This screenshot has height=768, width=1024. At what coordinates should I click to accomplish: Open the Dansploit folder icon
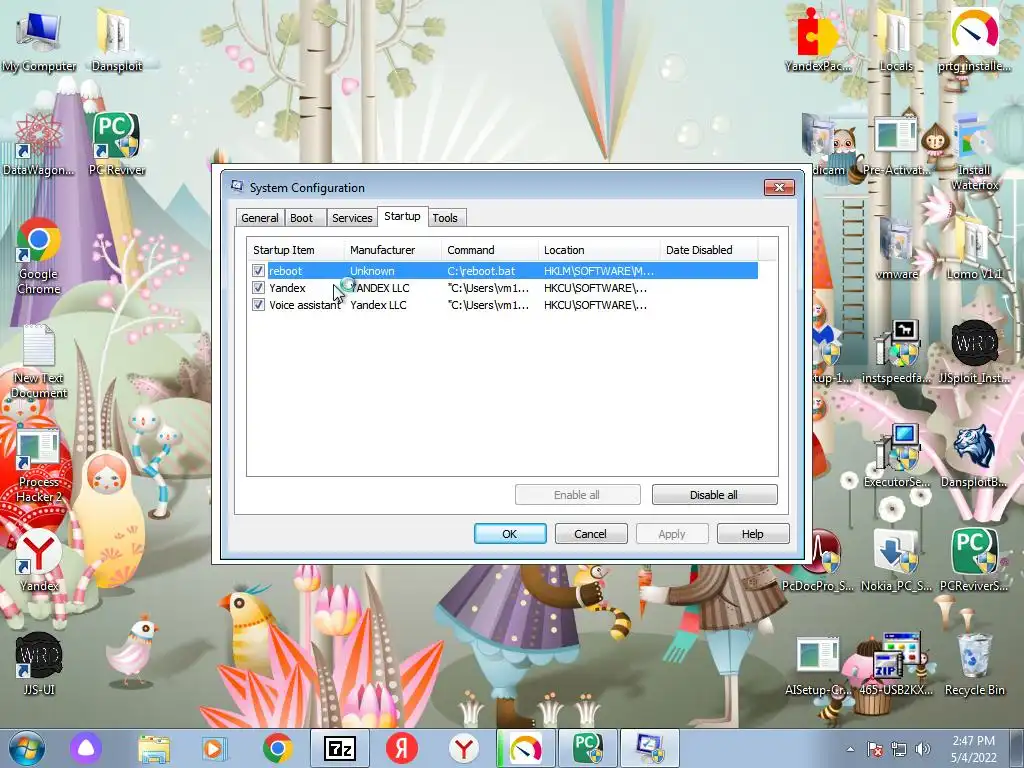116,40
